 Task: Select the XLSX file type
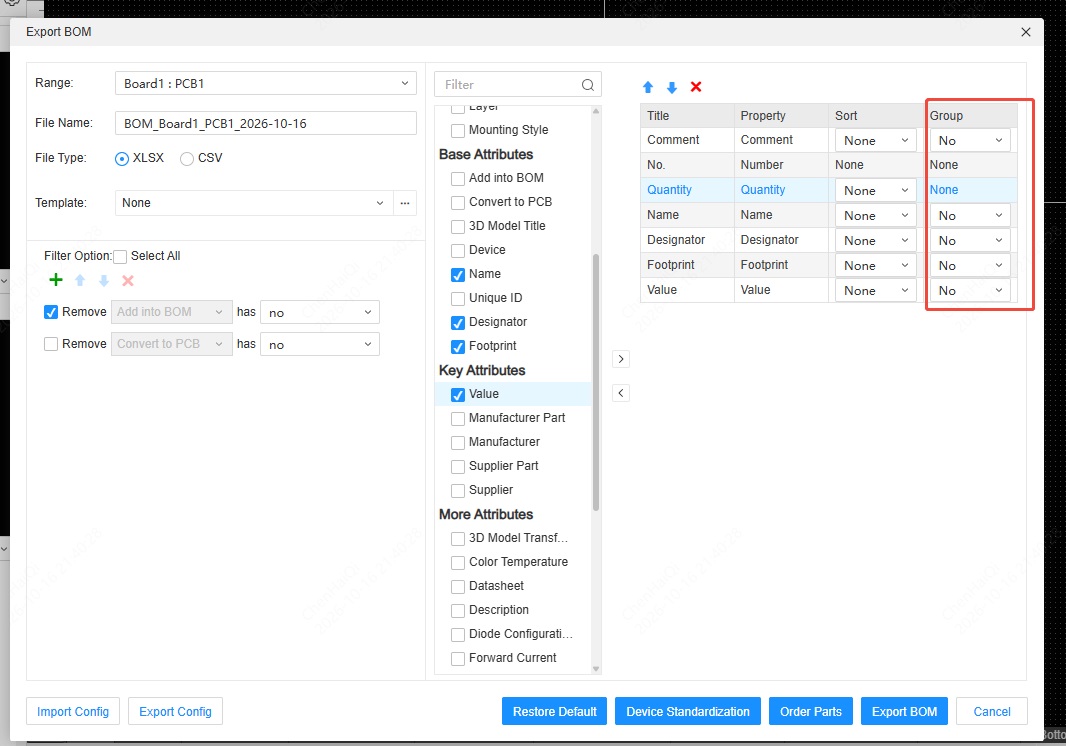[122, 158]
